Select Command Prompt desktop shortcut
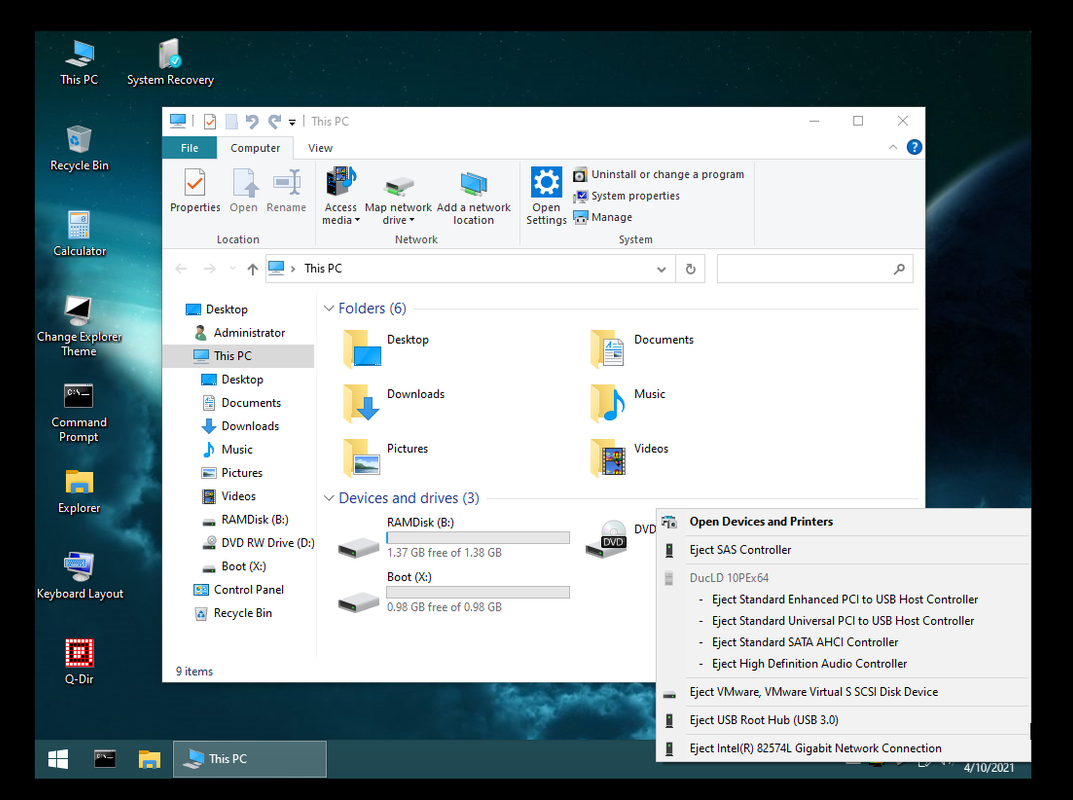This screenshot has width=1073, height=800. tap(79, 413)
